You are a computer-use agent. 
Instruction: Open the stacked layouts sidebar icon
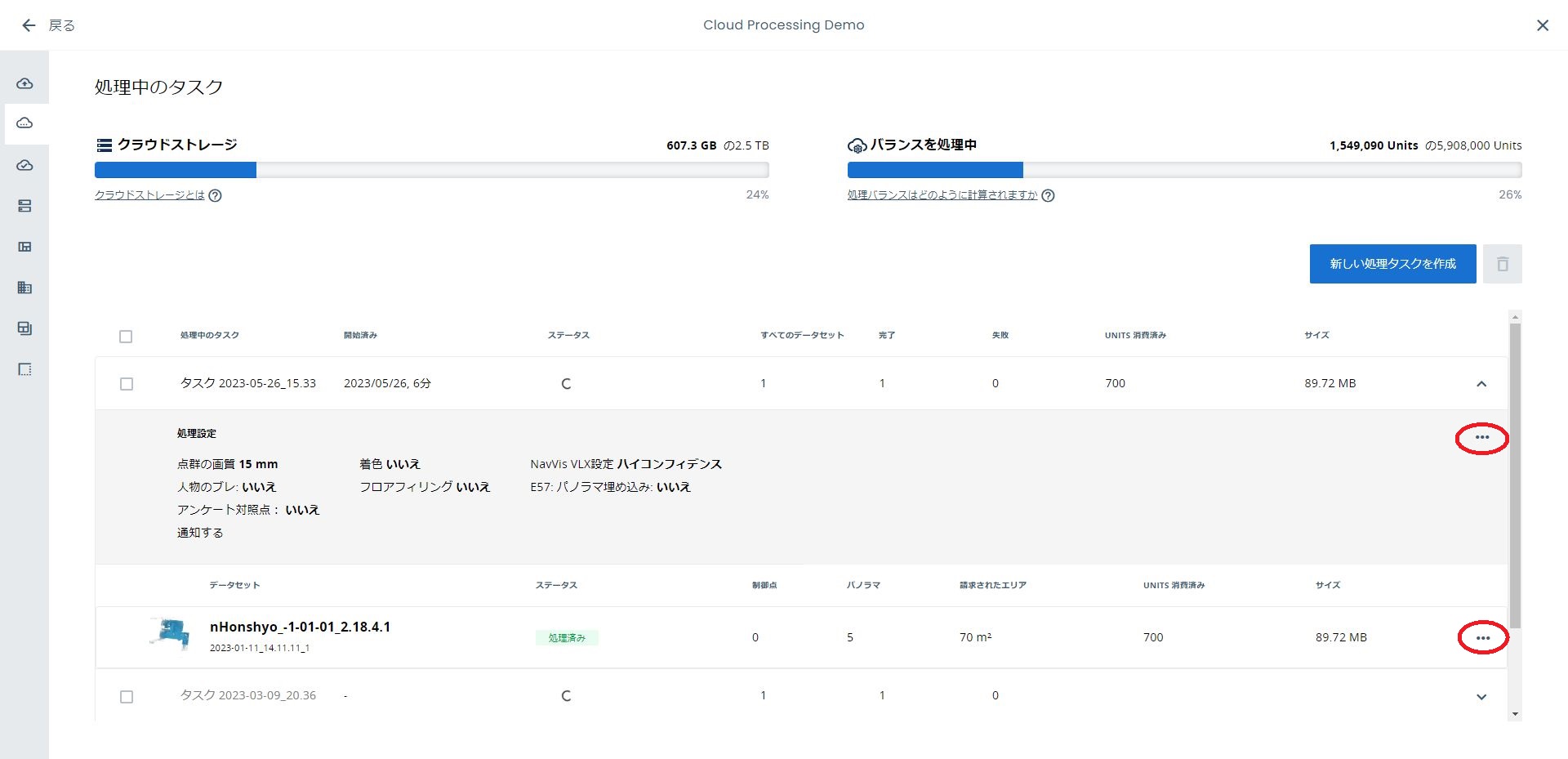pos(24,328)
